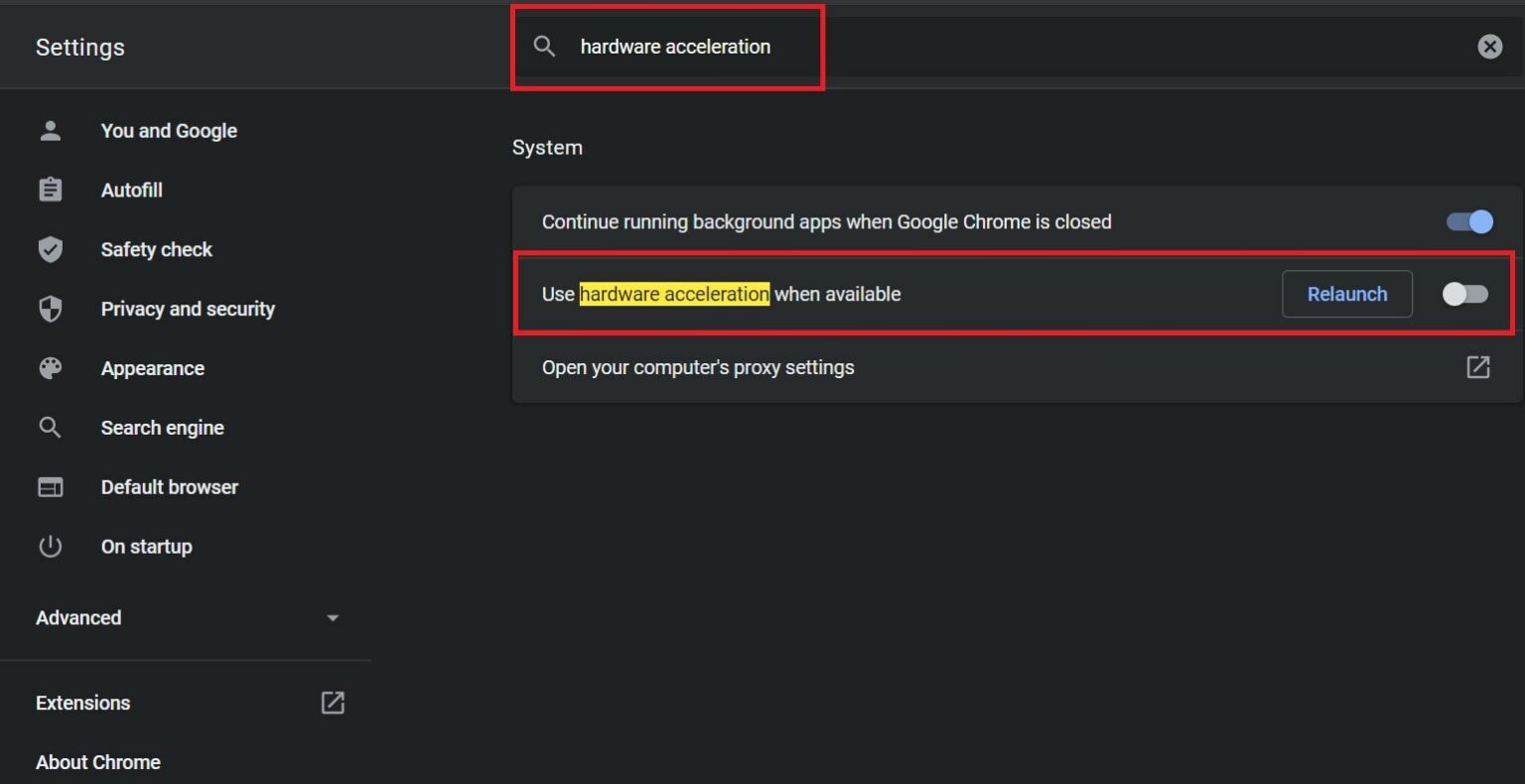This screenshot has height=784, width=1525.
Task: Click the browser window icon for Default browser
Action: click(50, 487)
